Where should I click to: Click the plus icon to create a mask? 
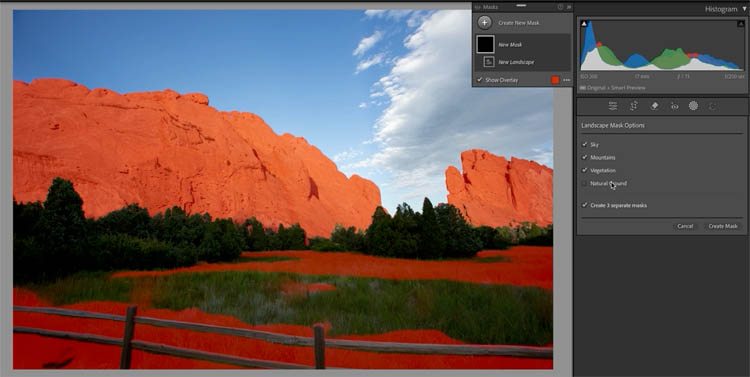click(485, 22)
